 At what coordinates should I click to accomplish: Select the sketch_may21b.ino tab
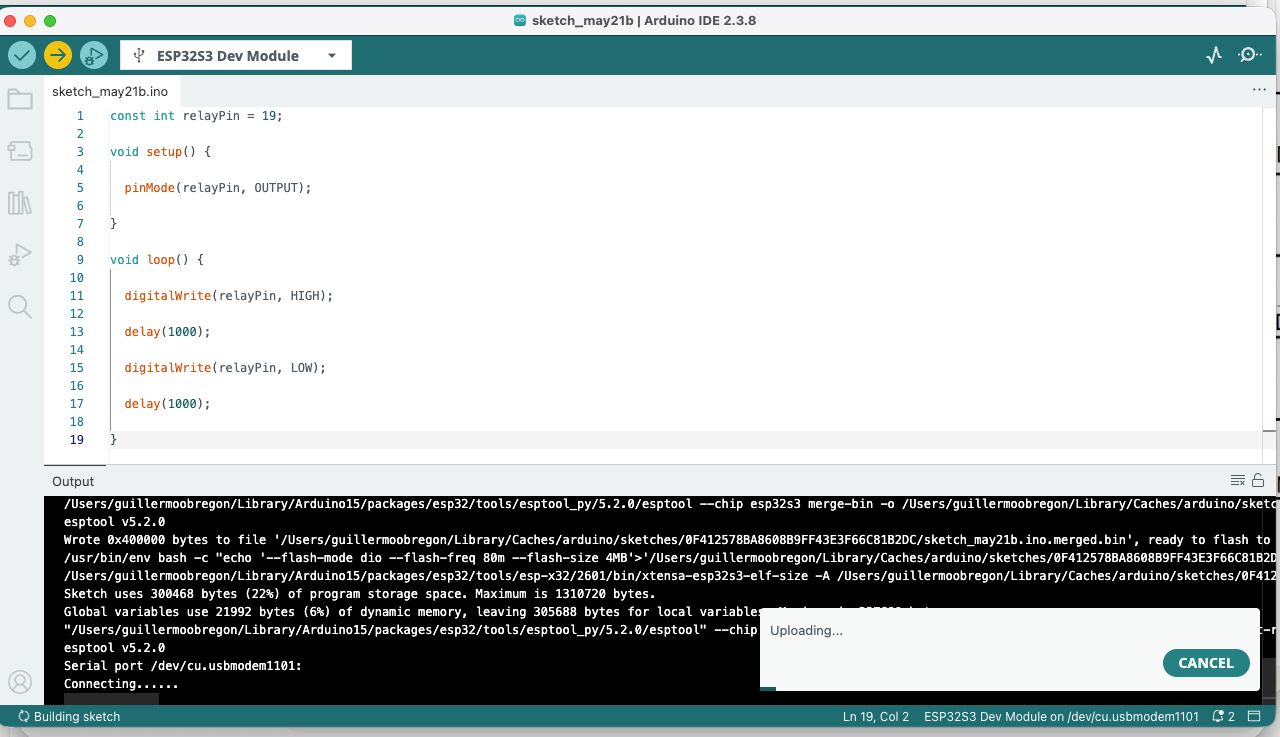[110, 91]
